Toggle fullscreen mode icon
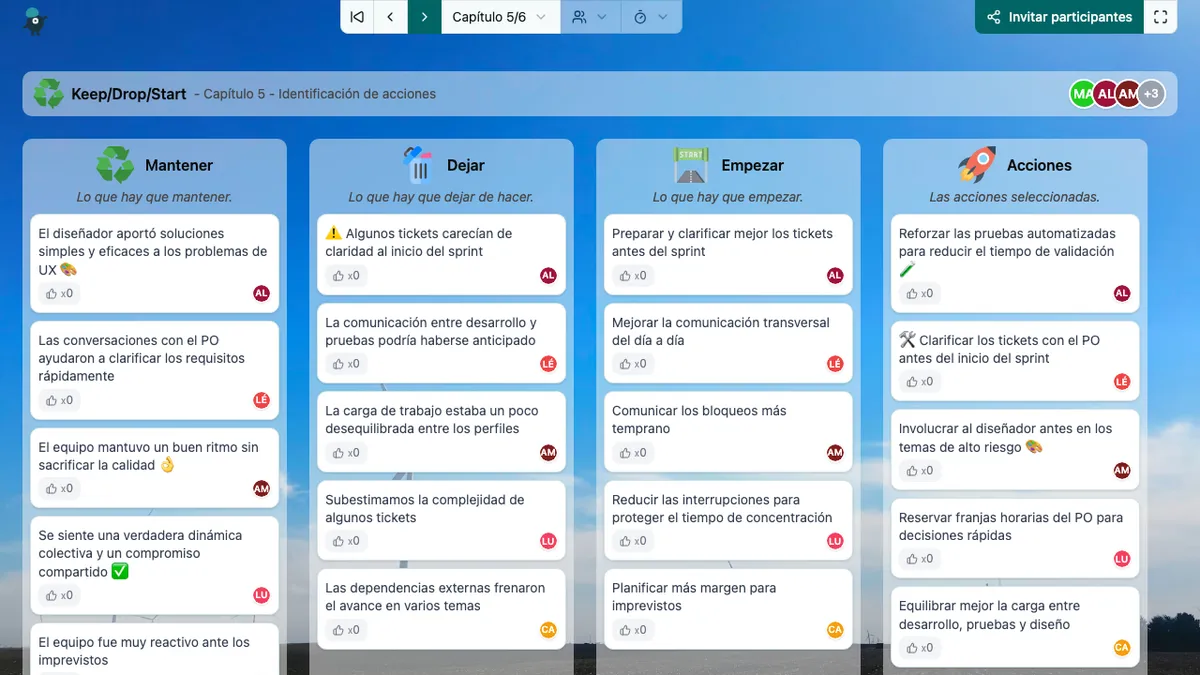 pyautogui.click(x=1160, y=17)
